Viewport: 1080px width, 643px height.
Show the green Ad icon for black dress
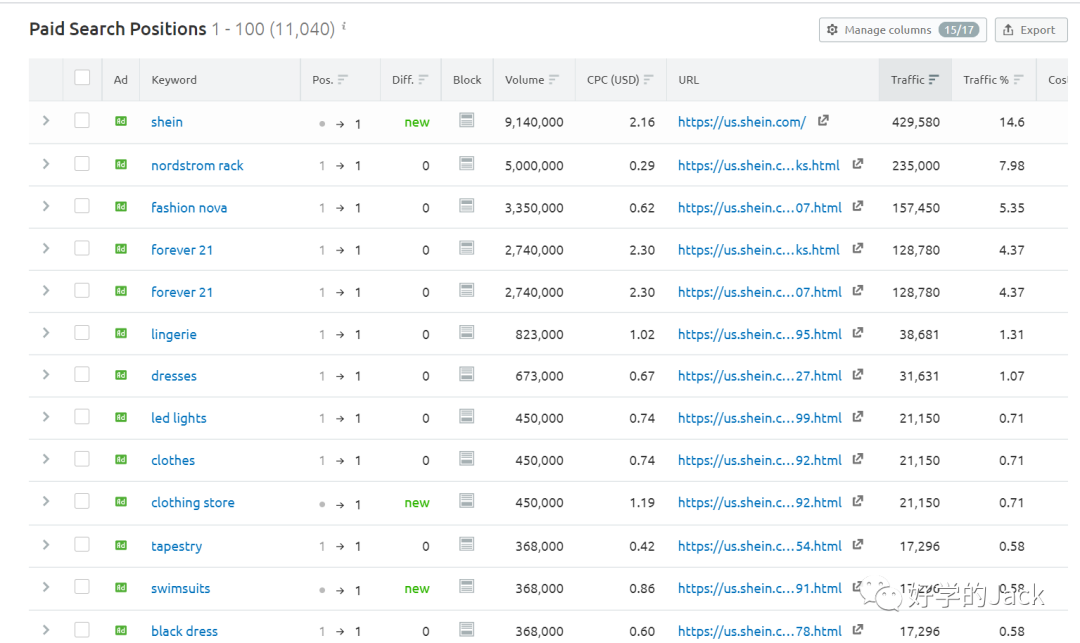pos(121,630)
